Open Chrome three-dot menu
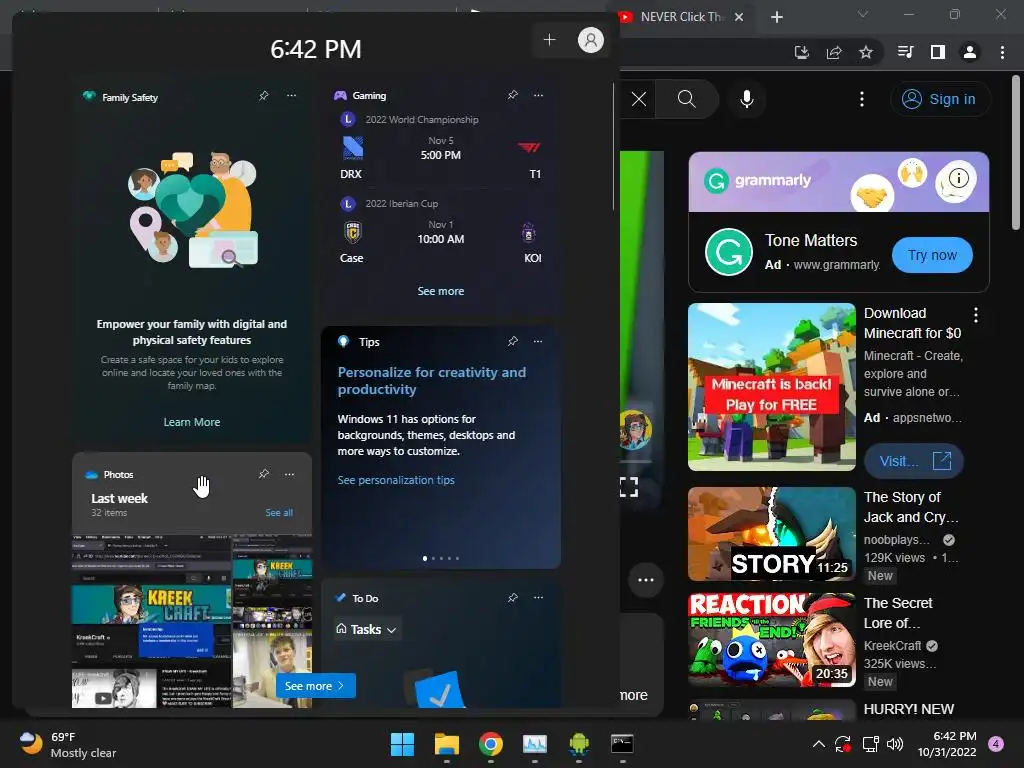The height and width of the screenshot is (768, 1024). [1002, 52]
